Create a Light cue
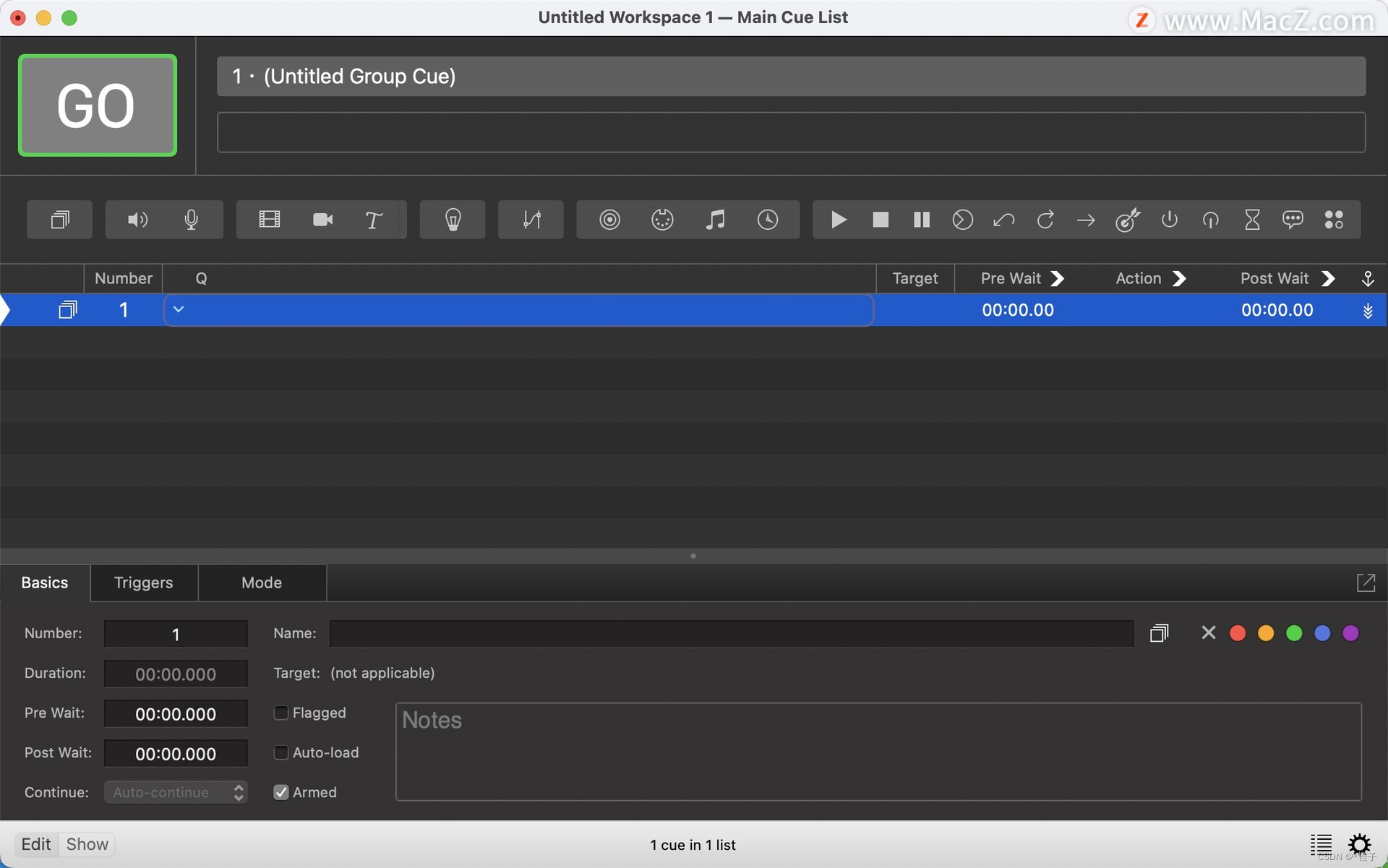The image size is (1388, 868). pos(452,220)
